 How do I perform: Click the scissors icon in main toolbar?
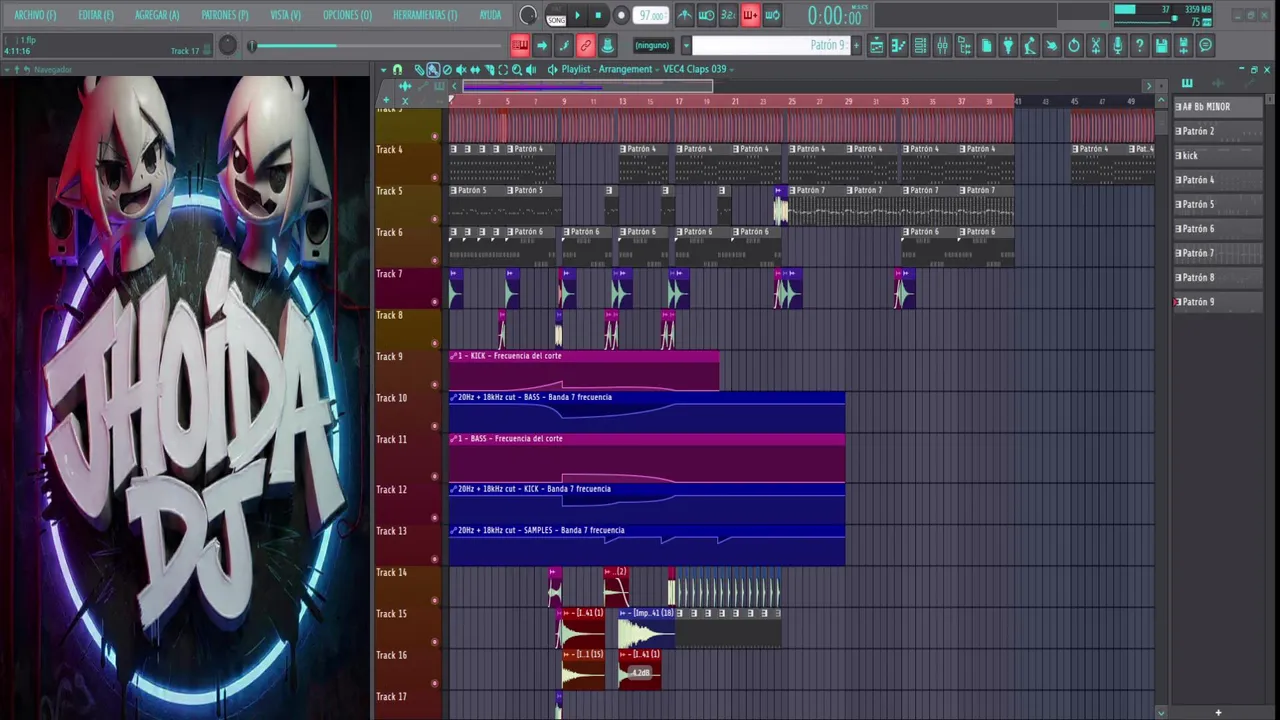(x=1096, y=45)
